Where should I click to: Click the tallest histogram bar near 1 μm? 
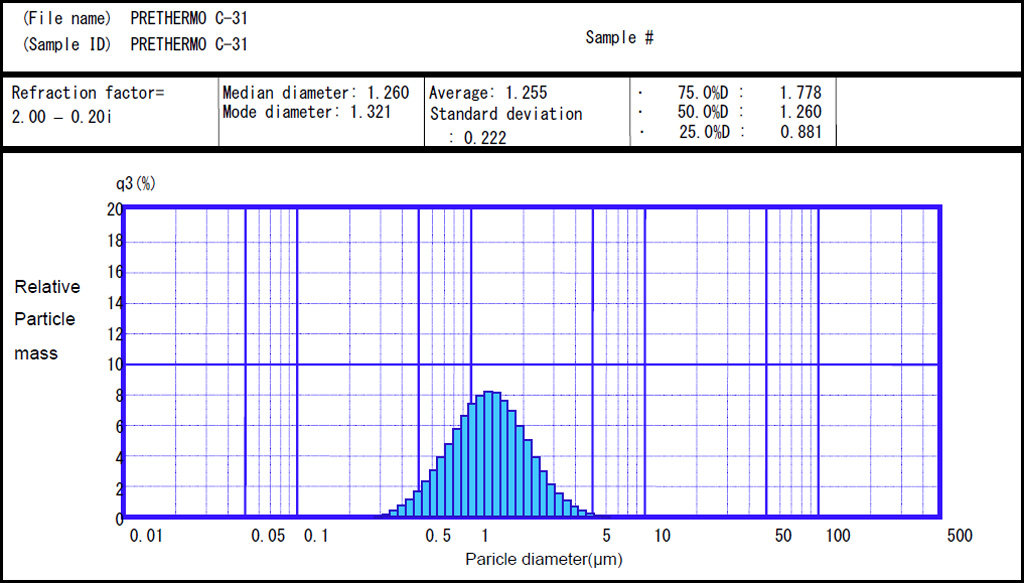[x=488, y=454]
